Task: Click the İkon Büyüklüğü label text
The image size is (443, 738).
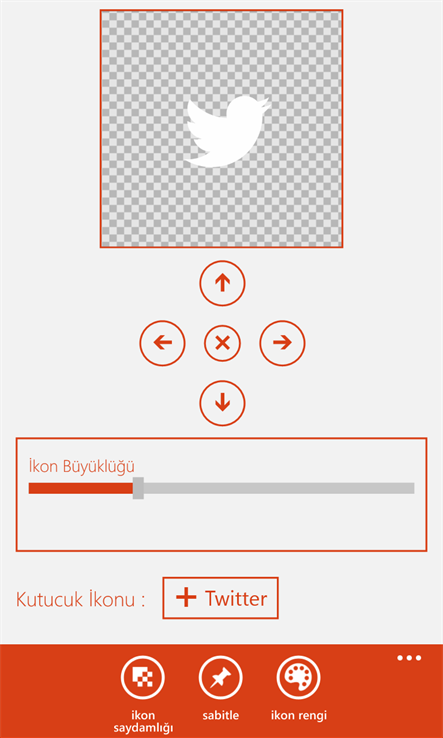Action: (x=82, y=466)
